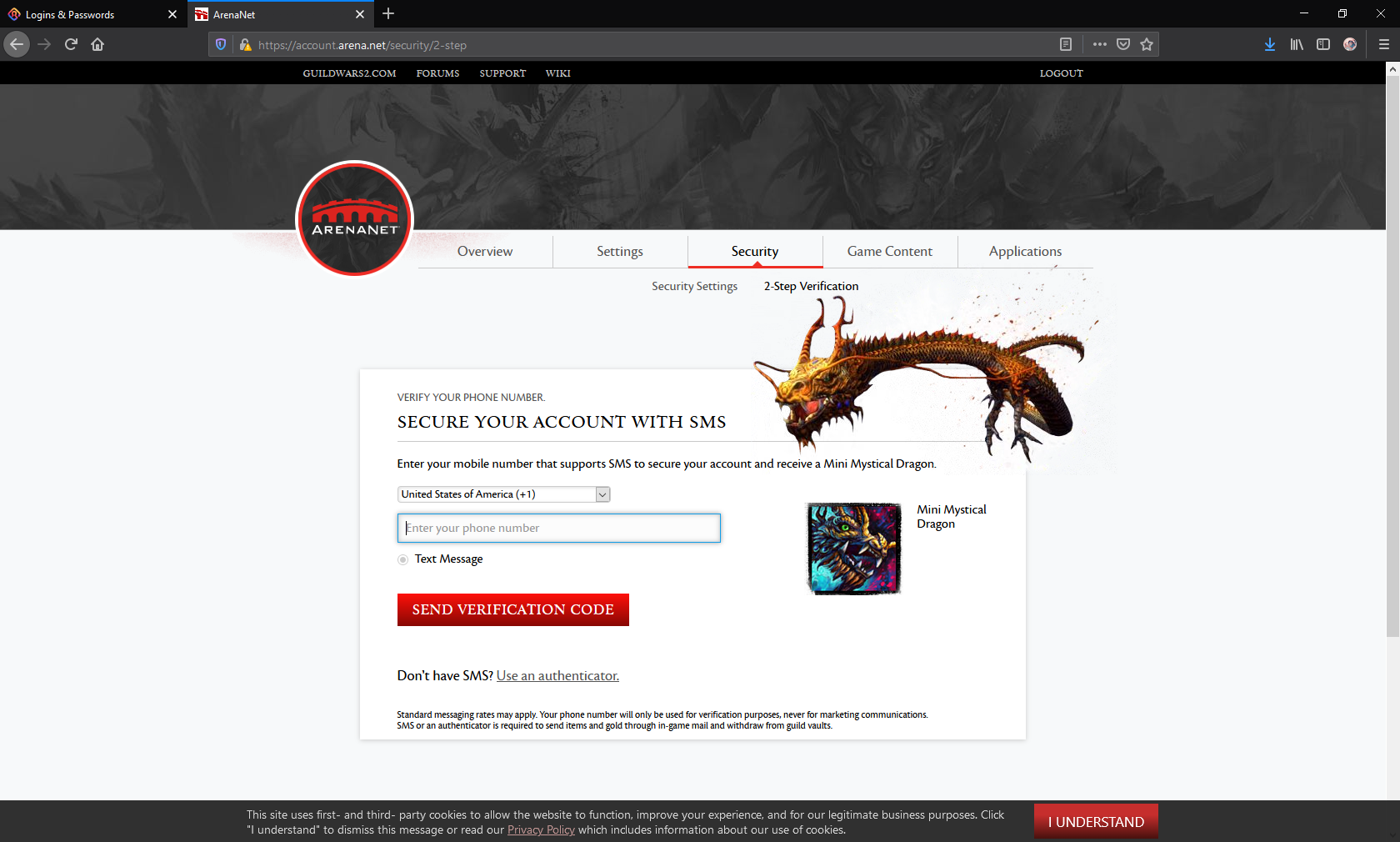This screenshot has height=842, width=1400.
Task: Close the ArenaNet tab
Action: [360, 14]
